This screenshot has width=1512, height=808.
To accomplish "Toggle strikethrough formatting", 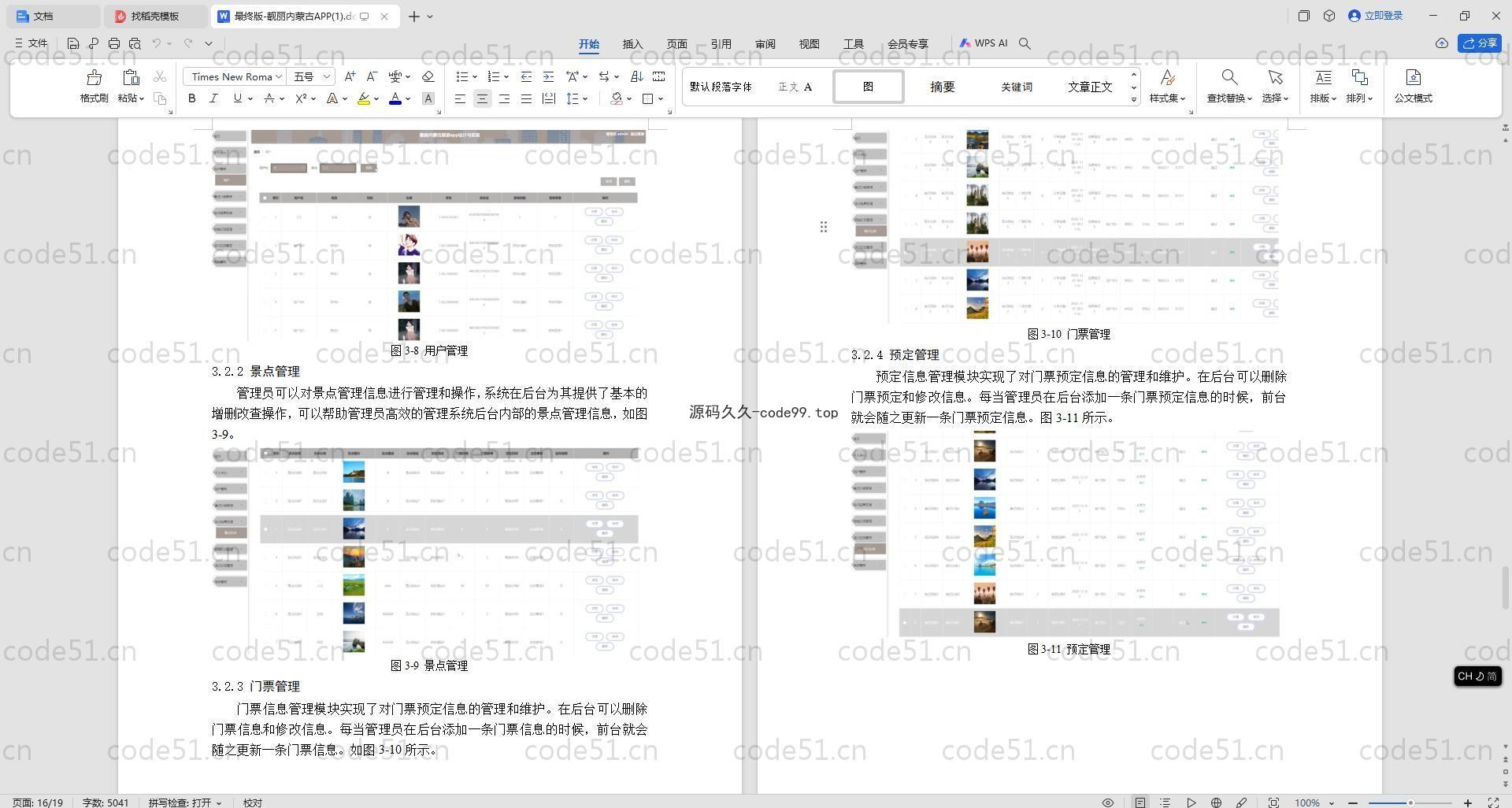I will pos(269,98).
